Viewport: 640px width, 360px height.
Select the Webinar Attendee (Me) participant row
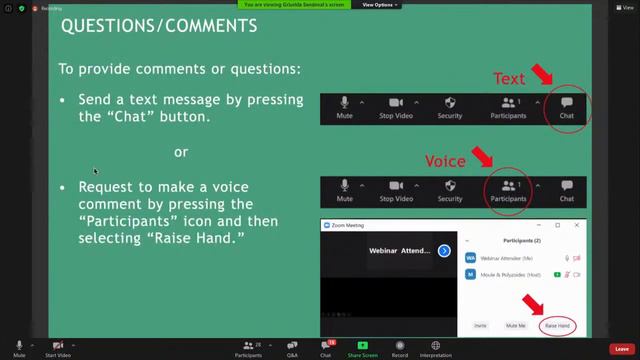[x=522, y=258]
